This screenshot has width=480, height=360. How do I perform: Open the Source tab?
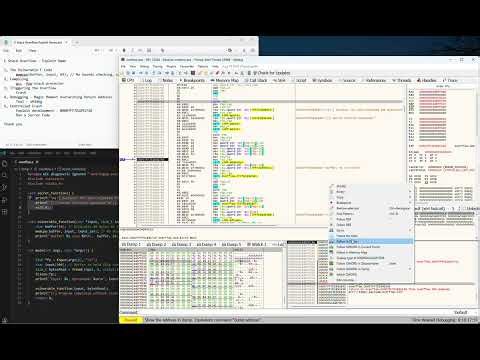[x=347, y=80]
